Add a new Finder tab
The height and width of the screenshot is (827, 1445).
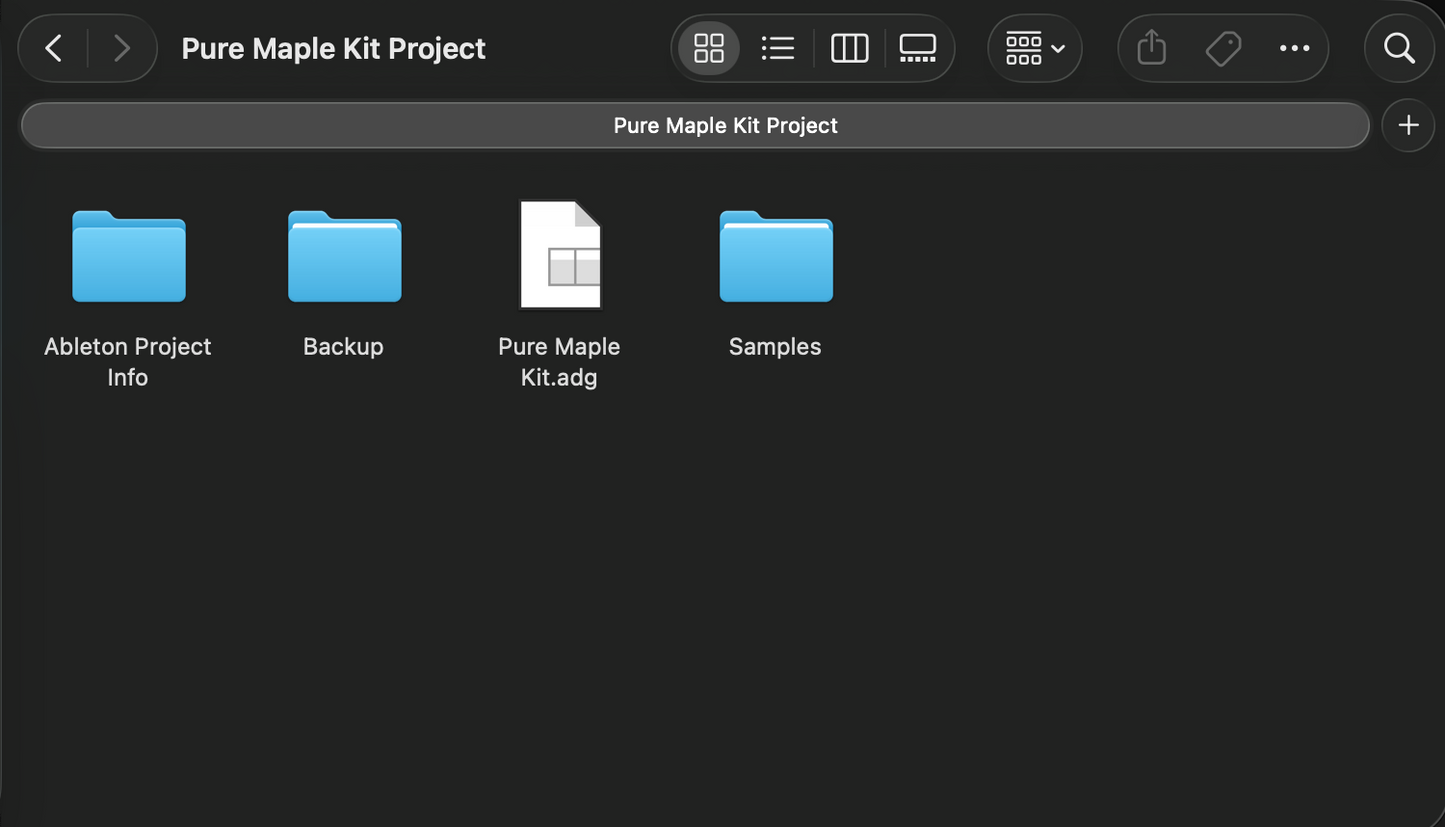1408,125
